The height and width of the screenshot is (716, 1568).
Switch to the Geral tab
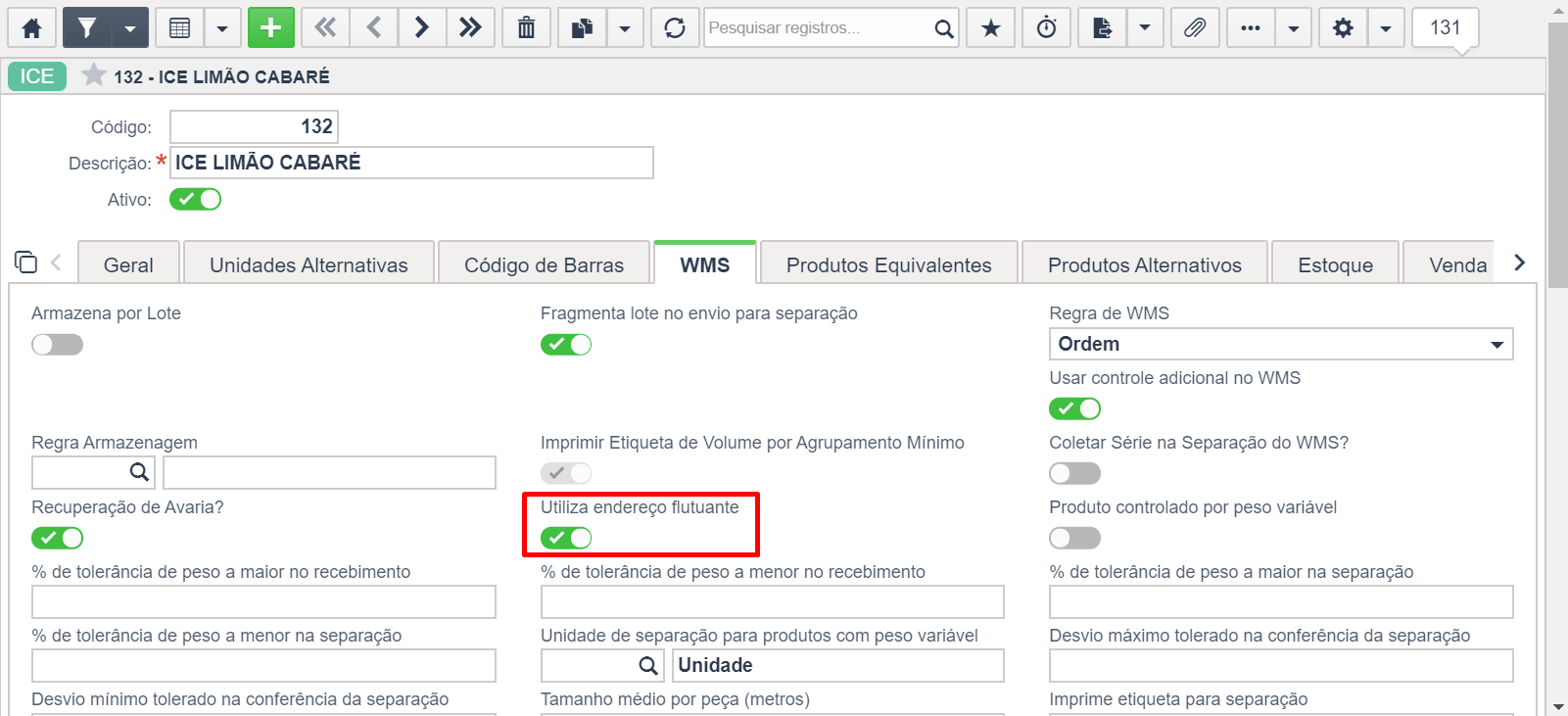tap(128, 264)
